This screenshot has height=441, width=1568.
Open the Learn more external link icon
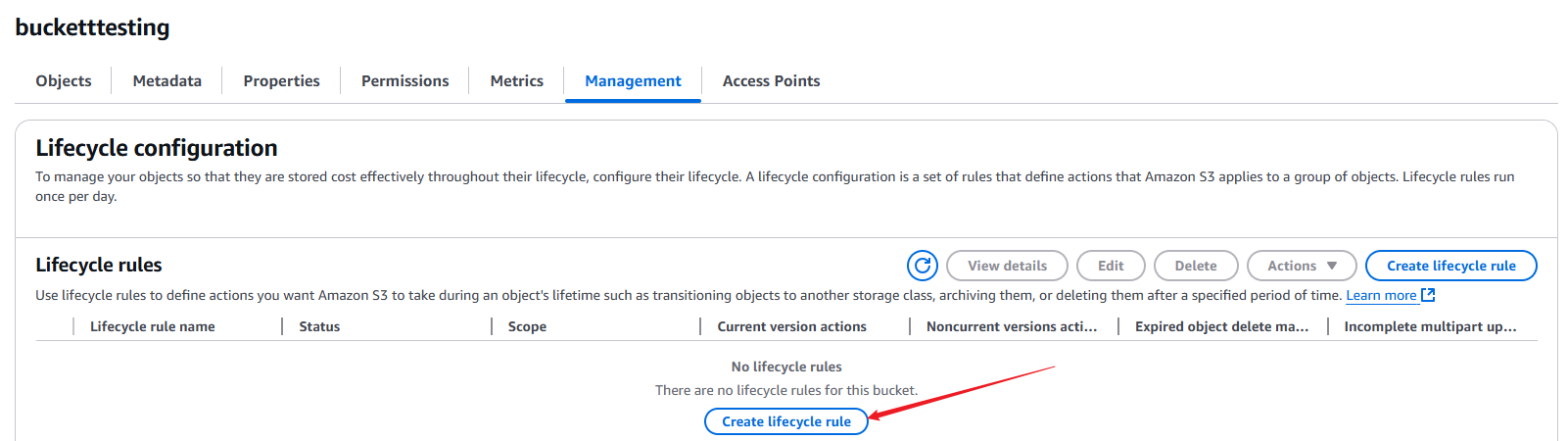1428,295
